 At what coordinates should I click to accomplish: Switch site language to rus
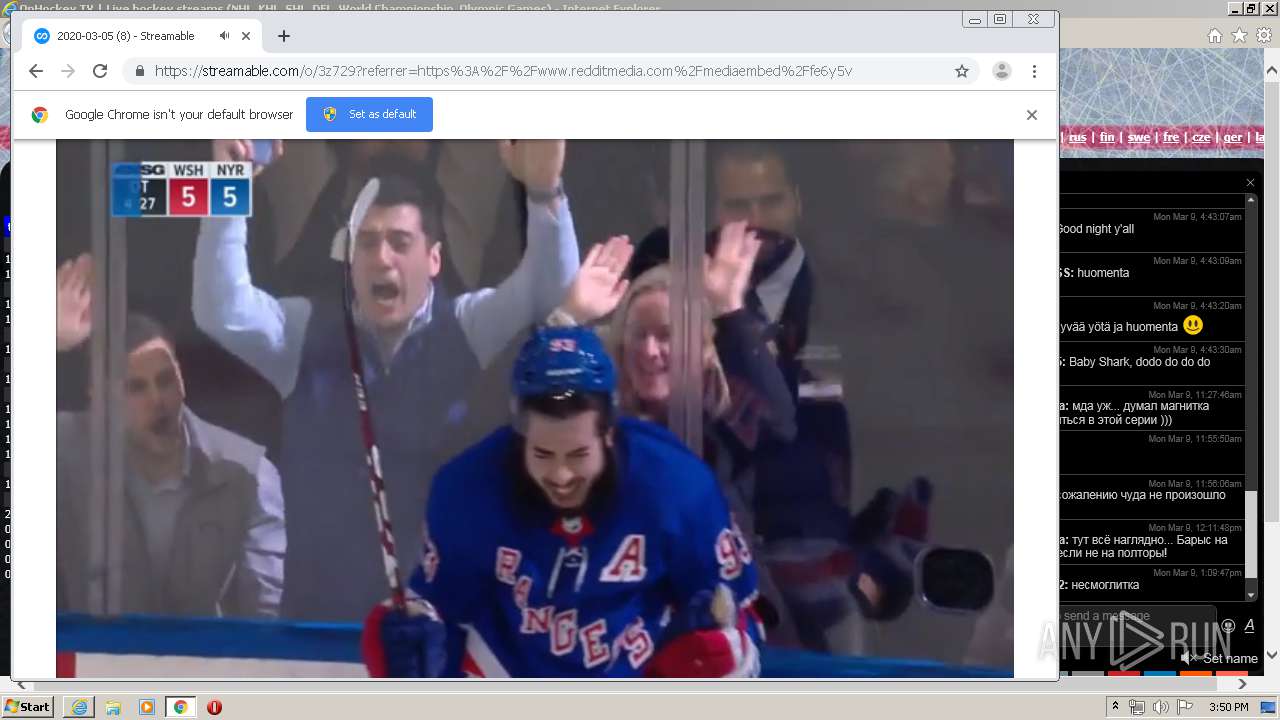pyautogui.click(x=1077, y=137)
